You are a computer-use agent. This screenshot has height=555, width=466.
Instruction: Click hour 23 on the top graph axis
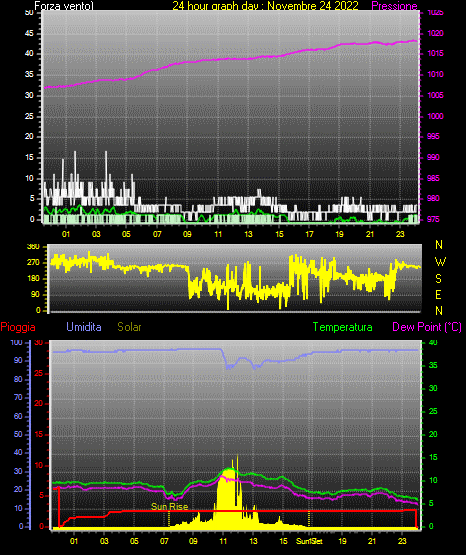(x=400, y=234)
